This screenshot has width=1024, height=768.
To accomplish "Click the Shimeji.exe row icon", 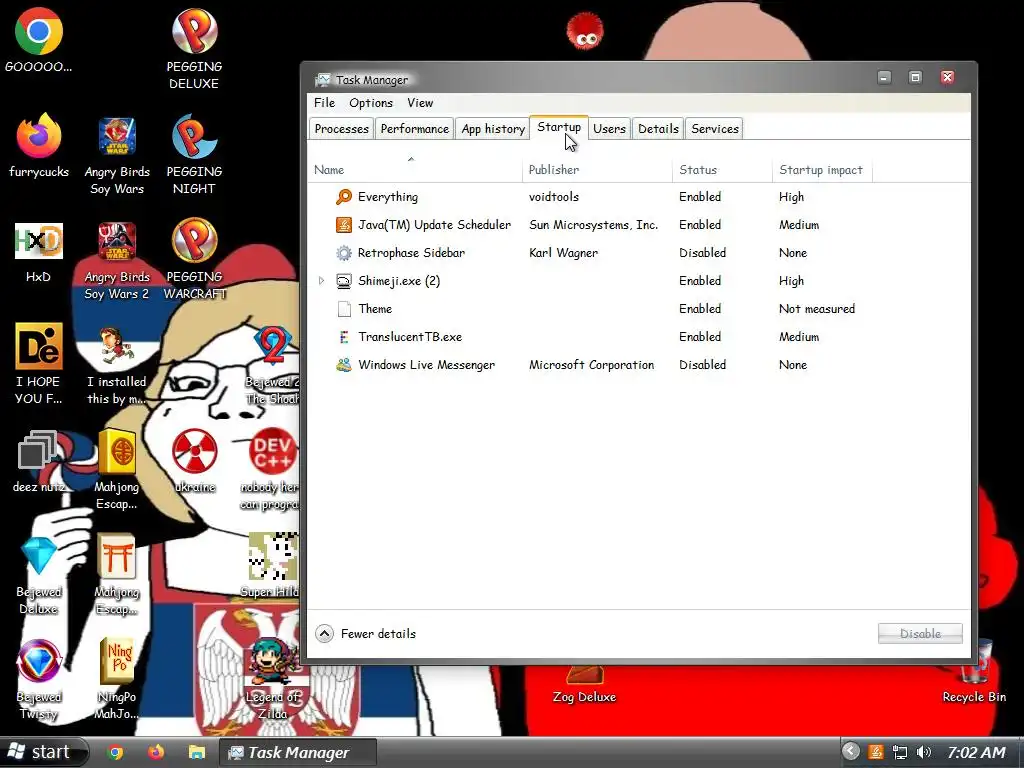I will pyautogui.click(x=344, y=281).
